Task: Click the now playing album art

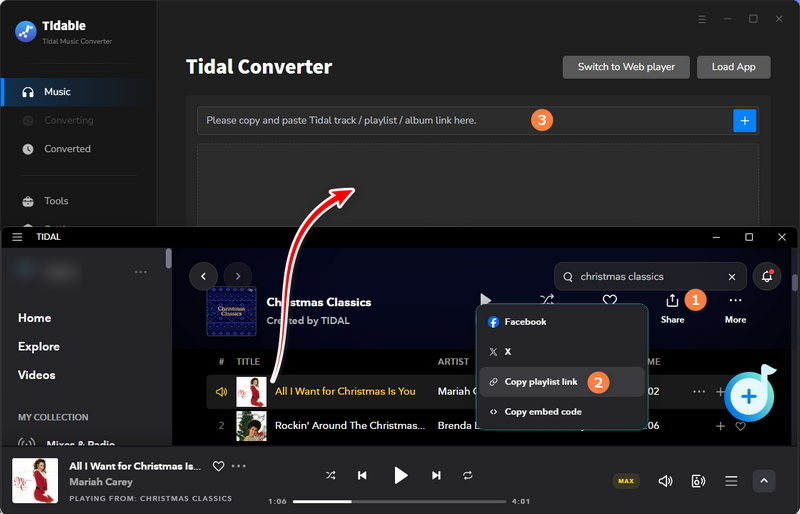Action: point(35,480)
